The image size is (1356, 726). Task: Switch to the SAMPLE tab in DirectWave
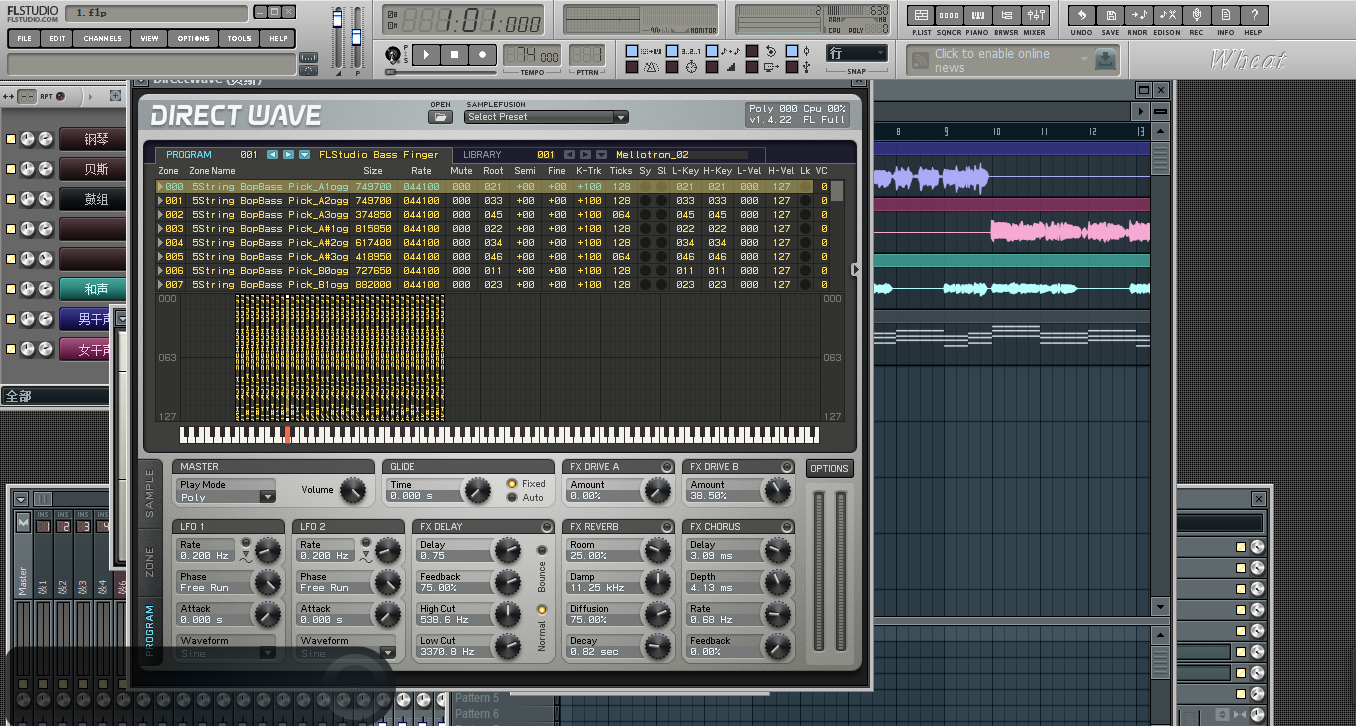(x=150, y=493)
